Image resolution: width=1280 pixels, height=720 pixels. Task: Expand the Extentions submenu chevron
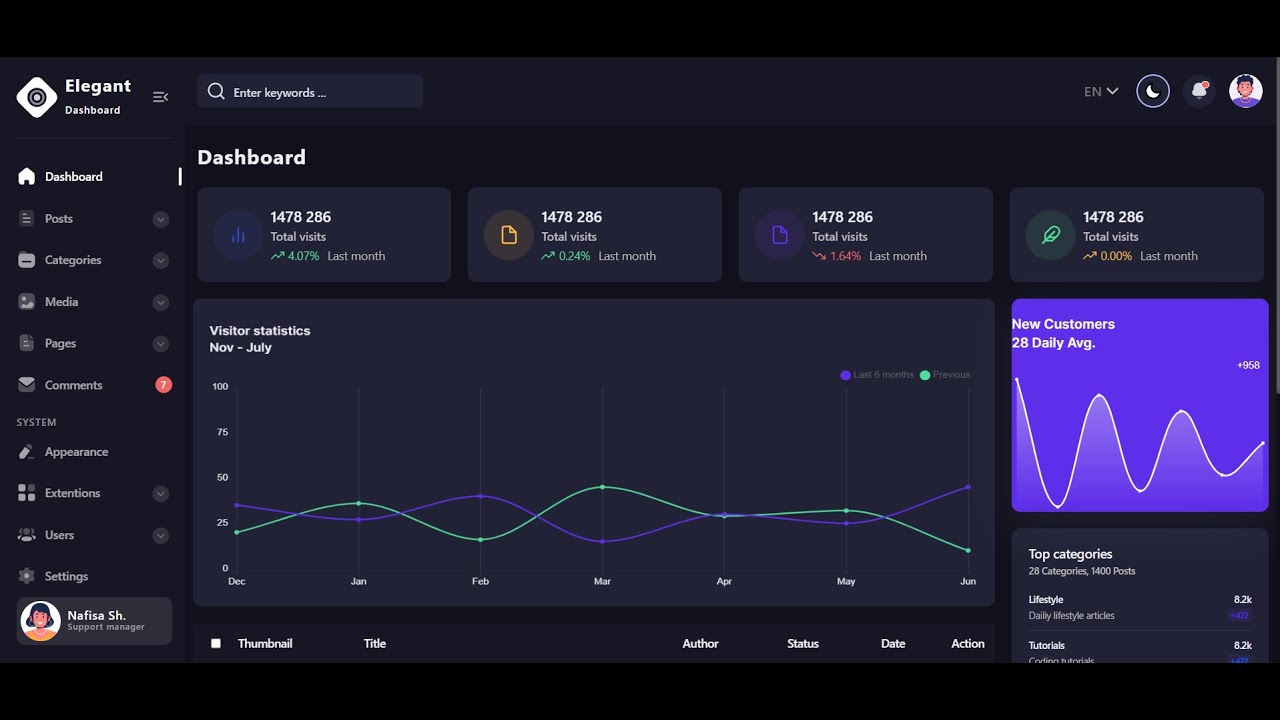click(x=161, y=494)
